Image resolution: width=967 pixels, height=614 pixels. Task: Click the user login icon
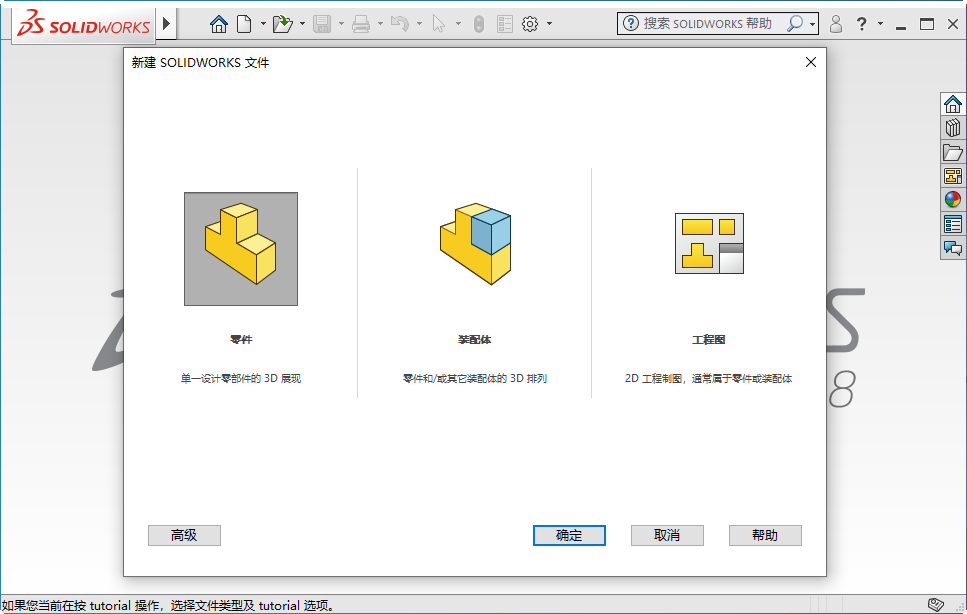[x=836, y=24]
